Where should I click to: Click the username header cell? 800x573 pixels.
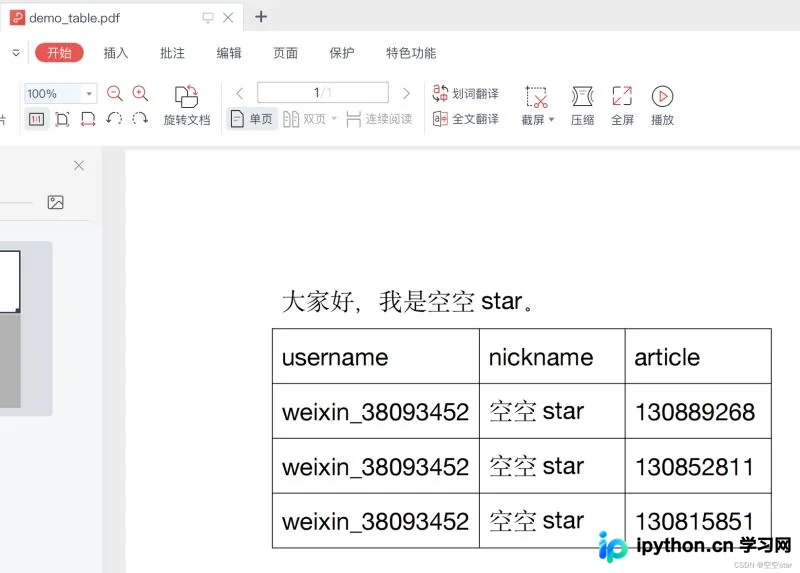(x=376, y=357)
